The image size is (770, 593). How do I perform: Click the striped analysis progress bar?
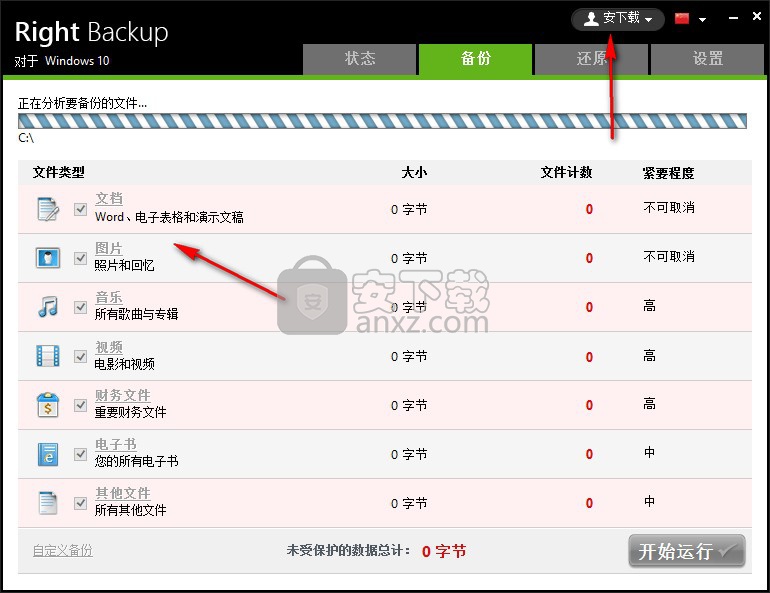382,121
